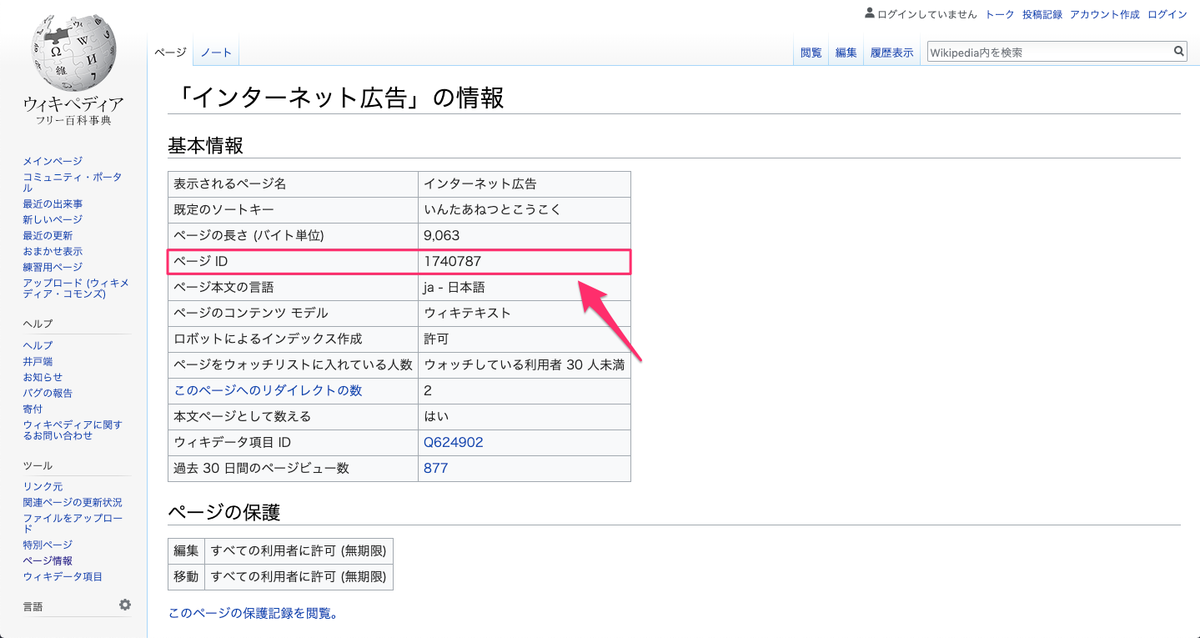The height and width of the screenshot is (638, 1200).
Task: Open コミュニティ・ポータル sidebar link
Action: click(x=72, y=182)
